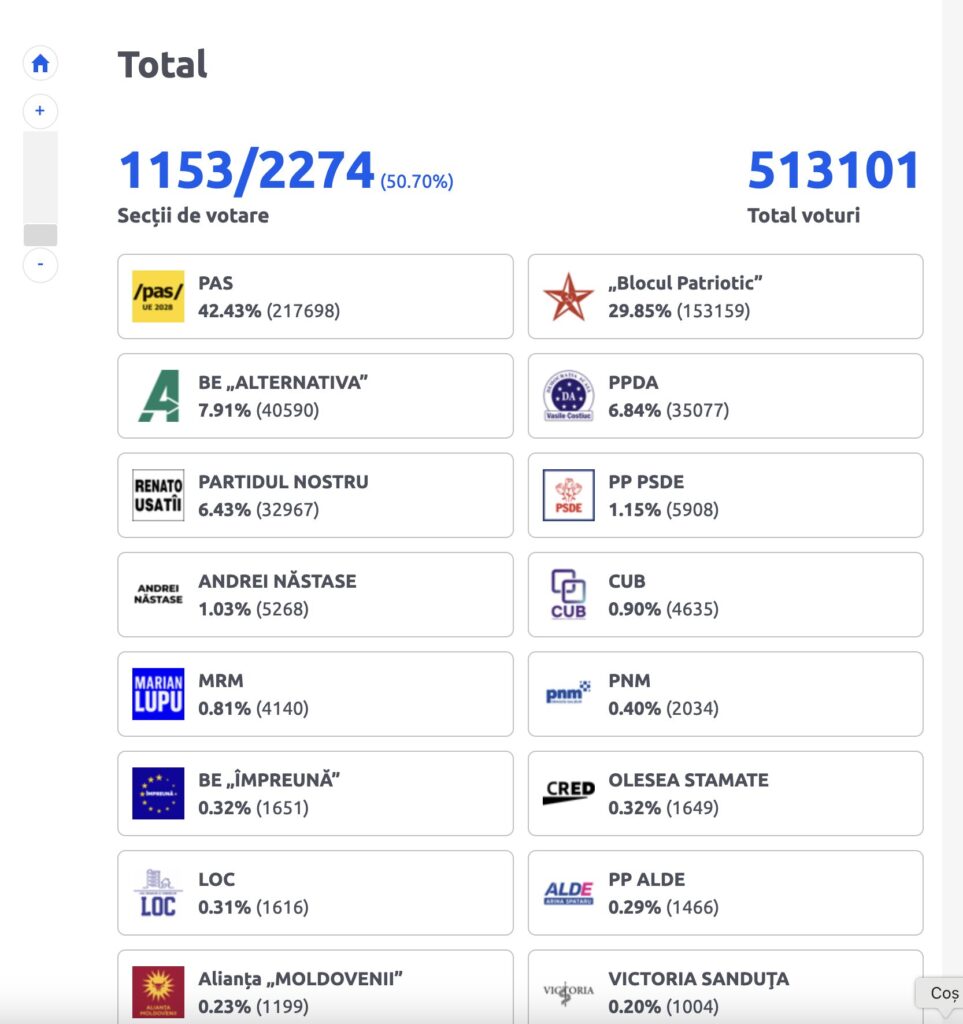Click the 1153/2274 polling stations count

pyautogui.click(x=246, y=170)
